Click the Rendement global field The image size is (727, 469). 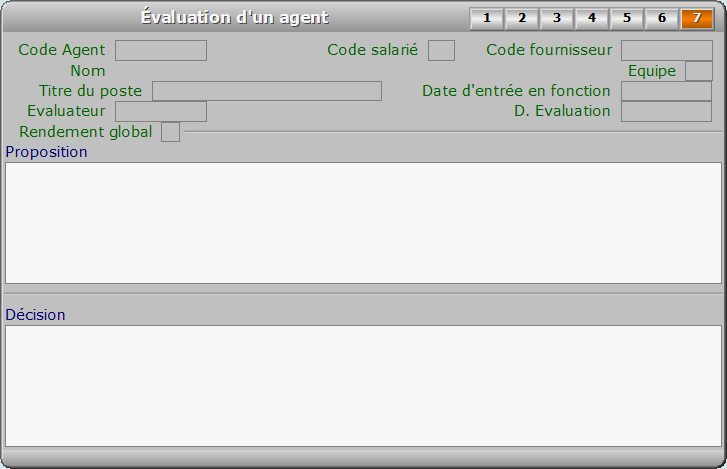[170, 132]
